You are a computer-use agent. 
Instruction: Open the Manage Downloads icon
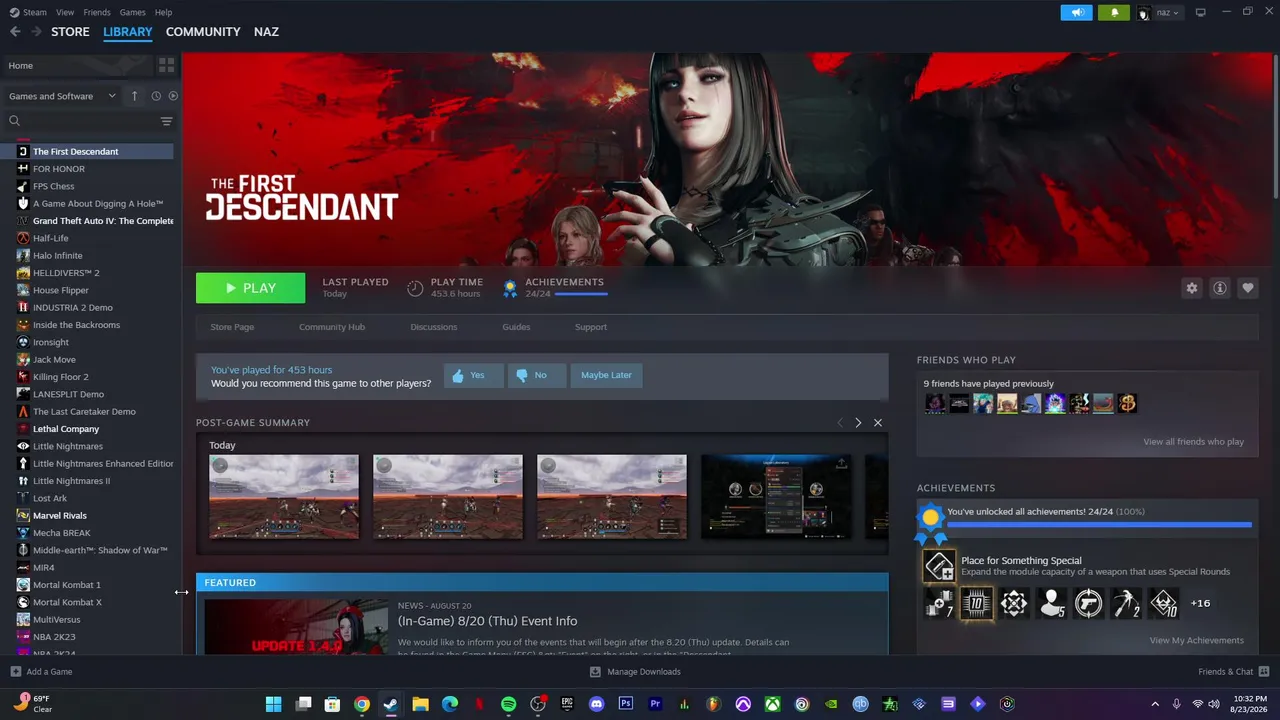[x=595, y=672]
